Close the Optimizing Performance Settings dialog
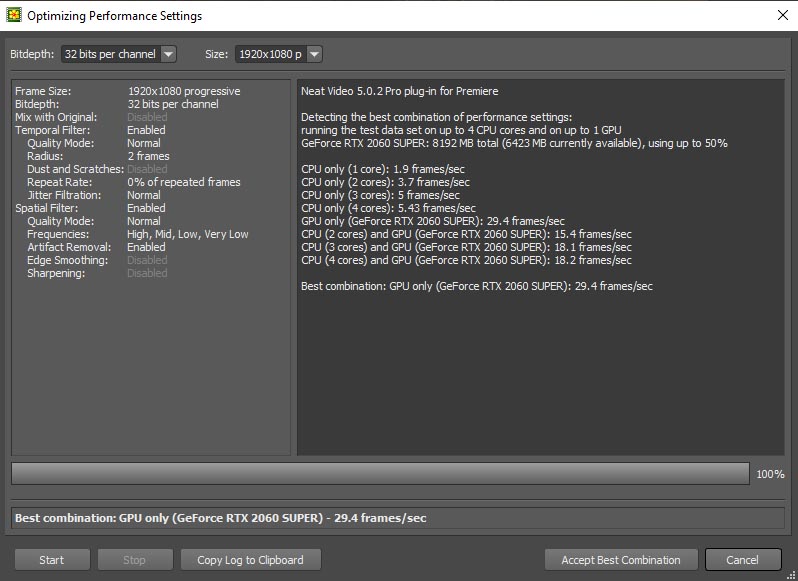Image resolution: width=798 pixels, height=581 pixels. point(783,15)
